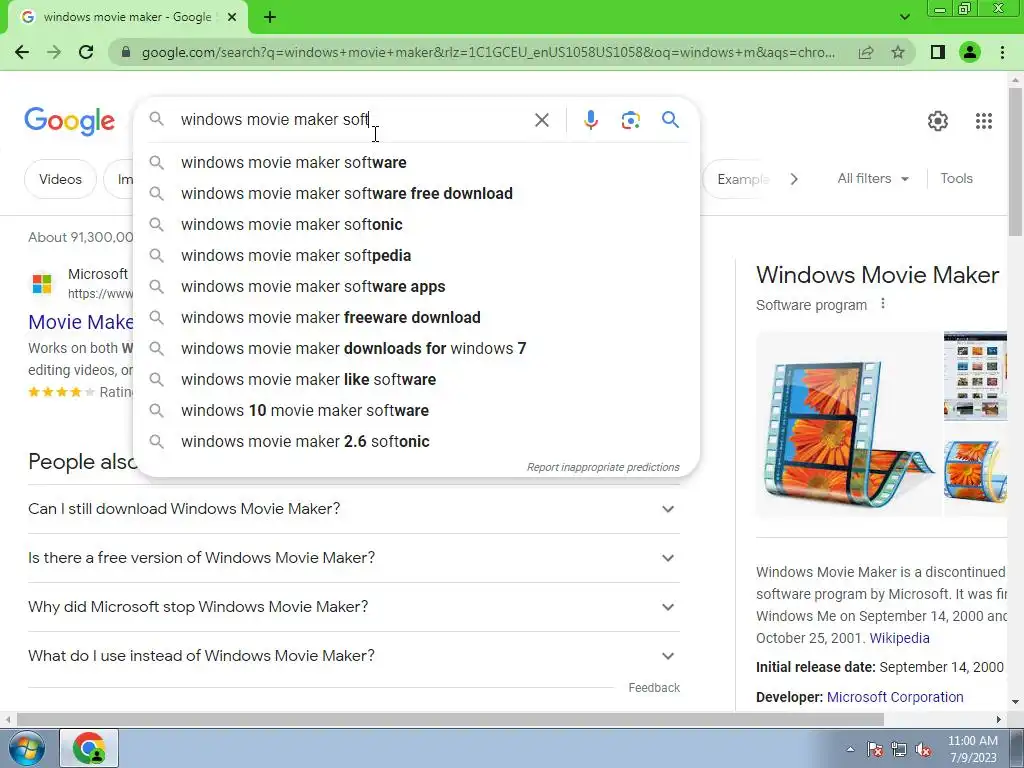Open the Action Center flag icon
Viewport: 1024px width, 768px height.
(x=874, y=750)
